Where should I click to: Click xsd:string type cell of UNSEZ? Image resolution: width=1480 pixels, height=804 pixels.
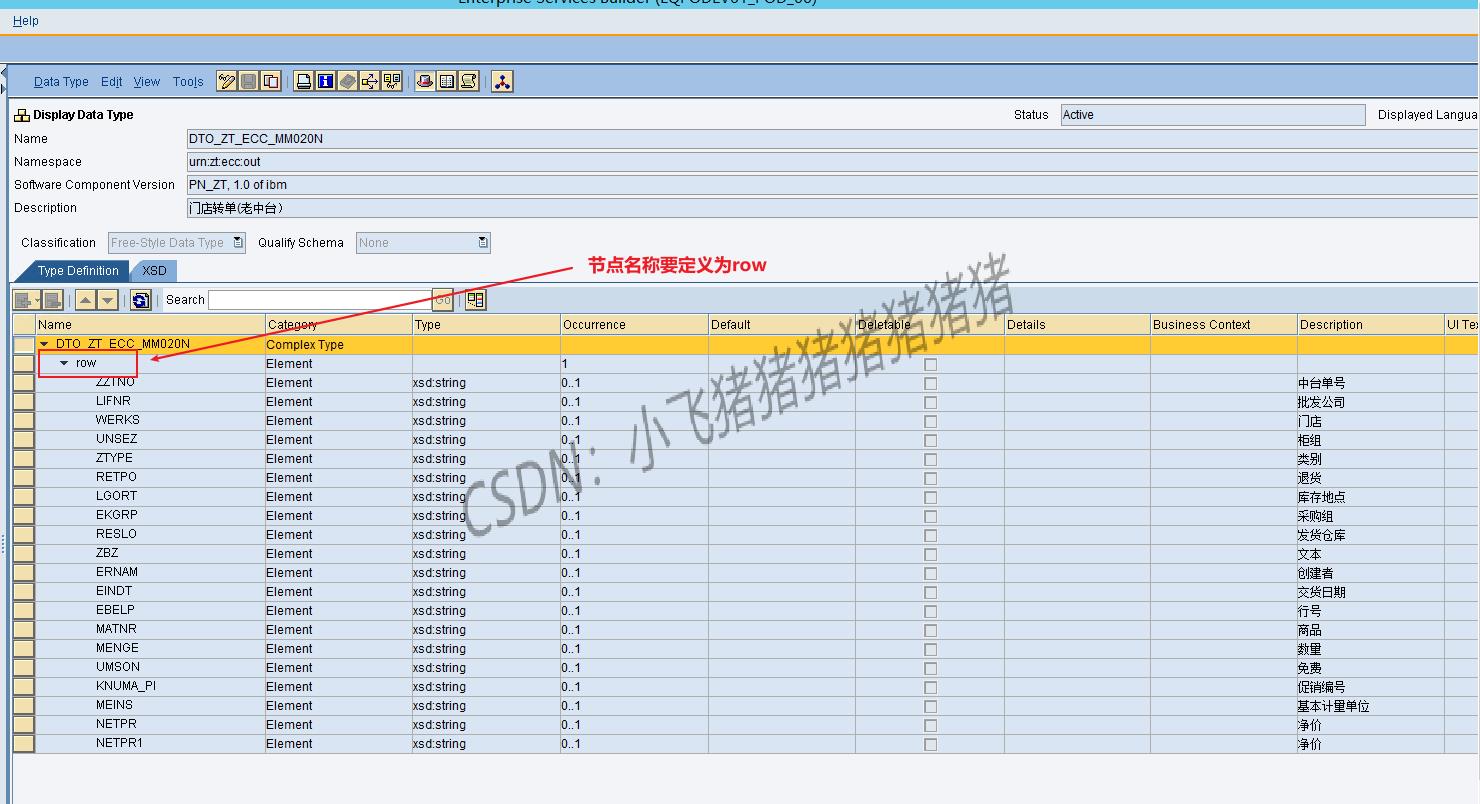486,440
